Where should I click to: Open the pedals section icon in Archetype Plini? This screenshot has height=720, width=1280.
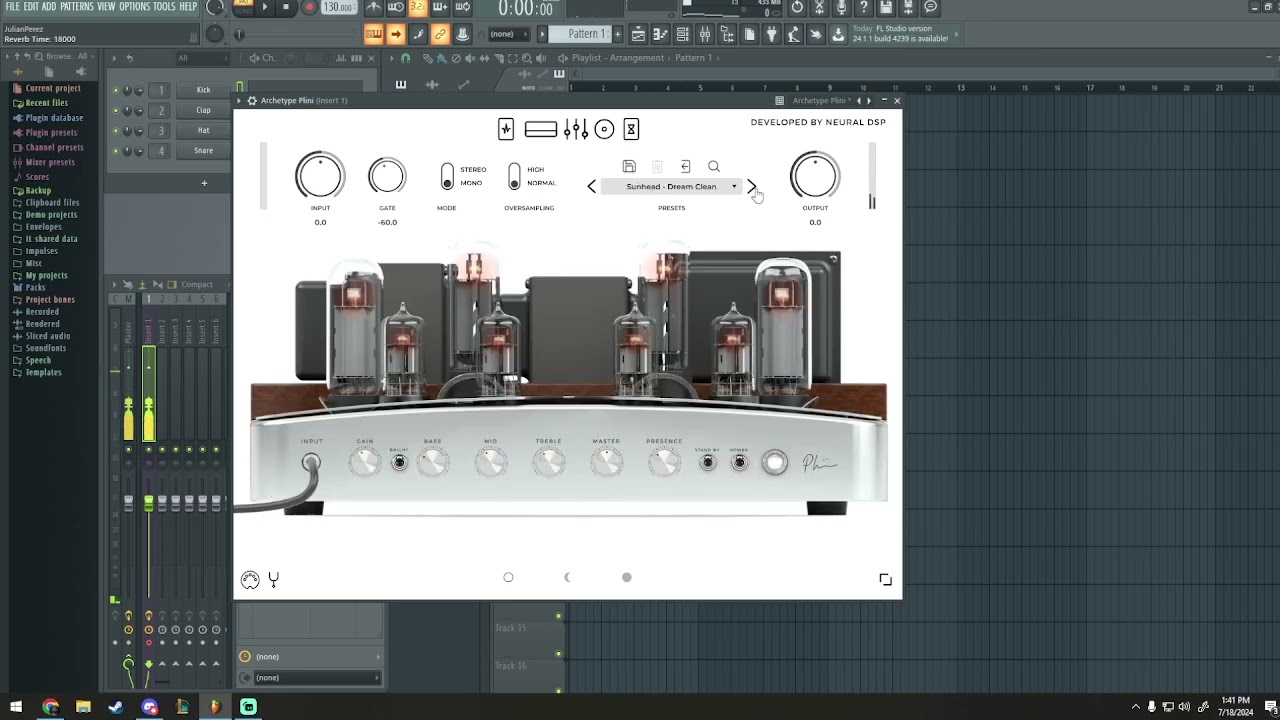tap(506, 129)
